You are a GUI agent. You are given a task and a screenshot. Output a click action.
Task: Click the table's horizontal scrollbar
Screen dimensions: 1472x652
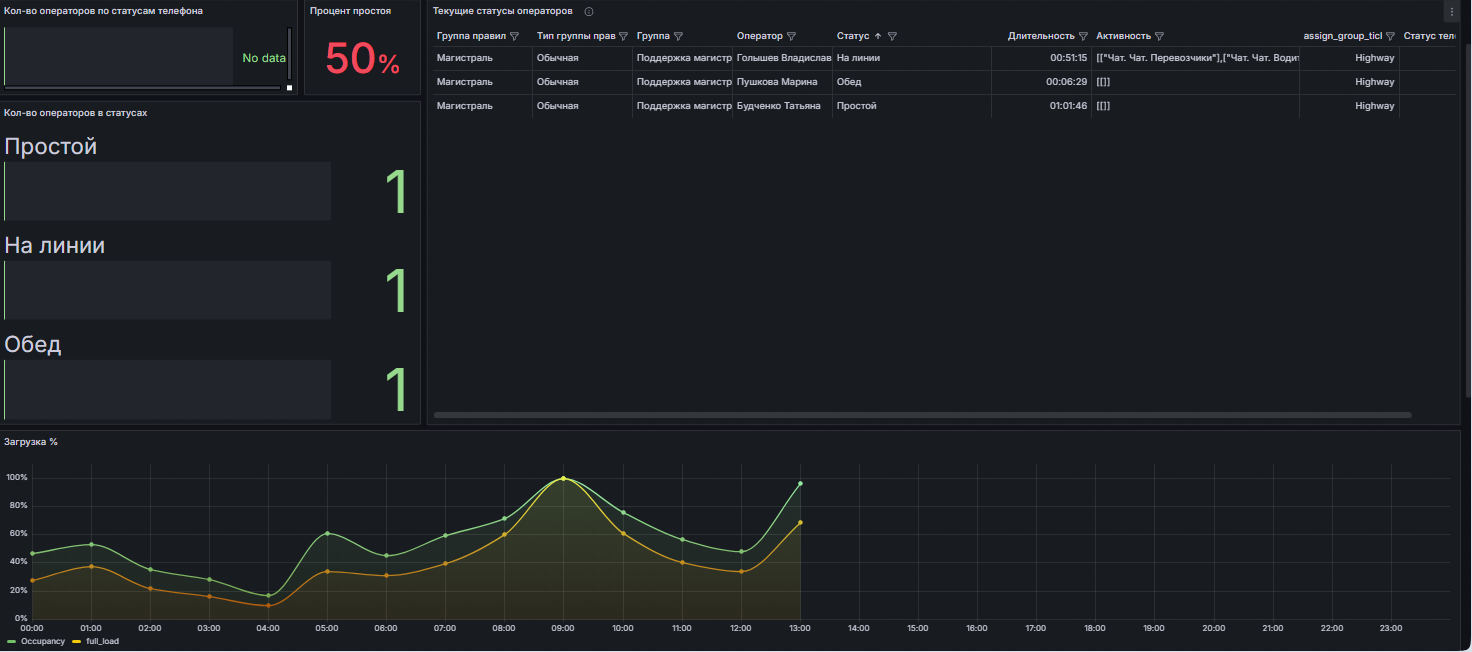pyautogui.click(x=922, y=415)
